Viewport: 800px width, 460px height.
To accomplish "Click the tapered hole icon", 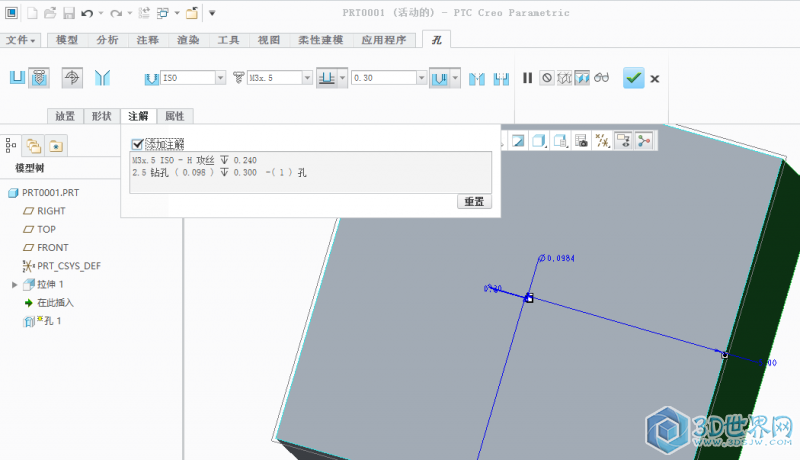I will pos(103,78).
